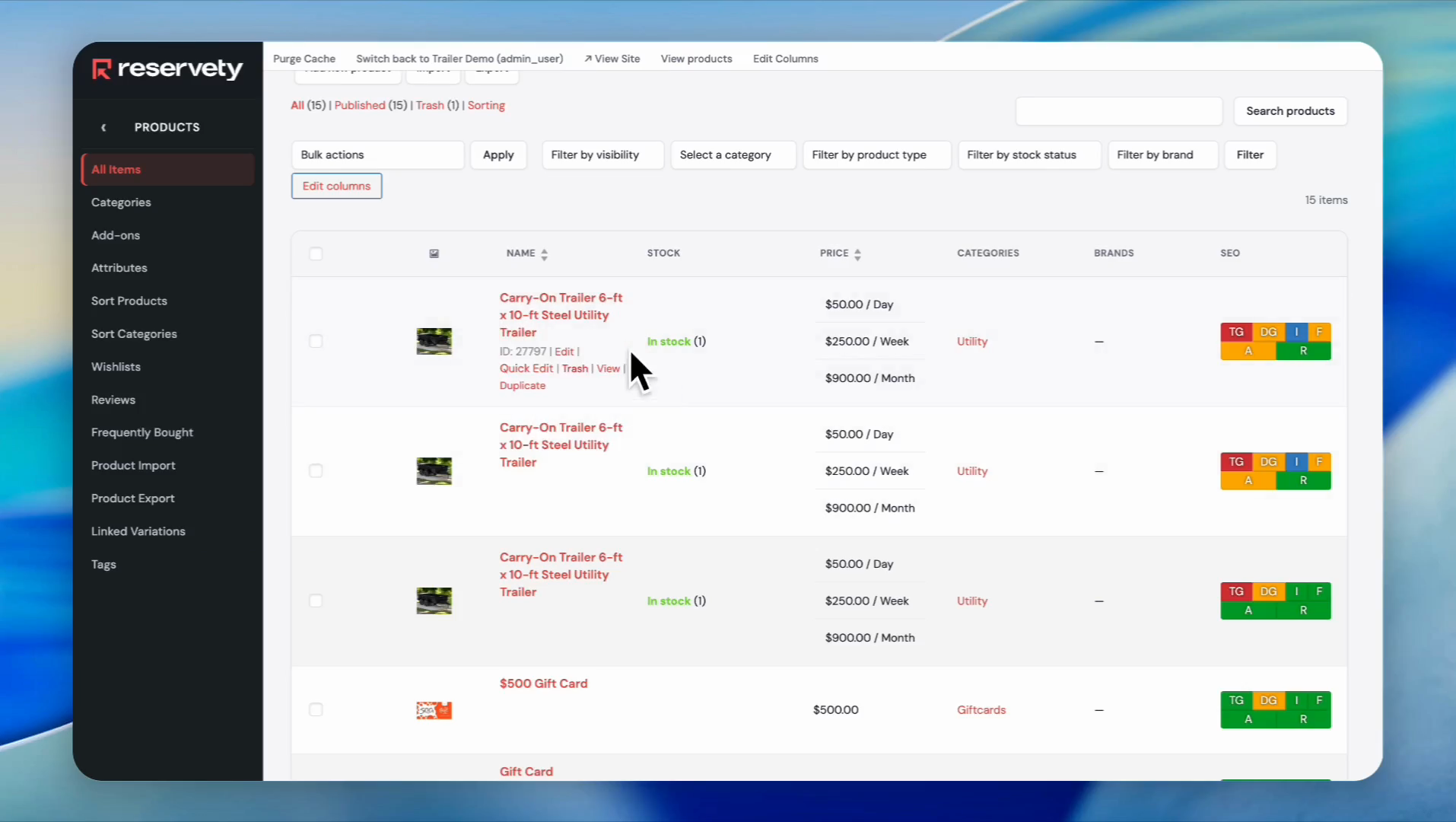Click the Filter button
Screen dimensions: 1456x822
(x=1250, y=155)
